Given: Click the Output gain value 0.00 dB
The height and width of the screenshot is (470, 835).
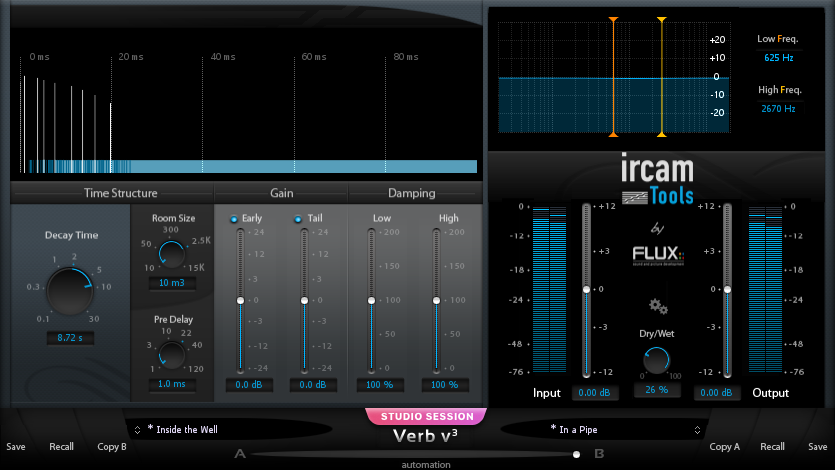Looking at the screenshot, I should [716, 393].
